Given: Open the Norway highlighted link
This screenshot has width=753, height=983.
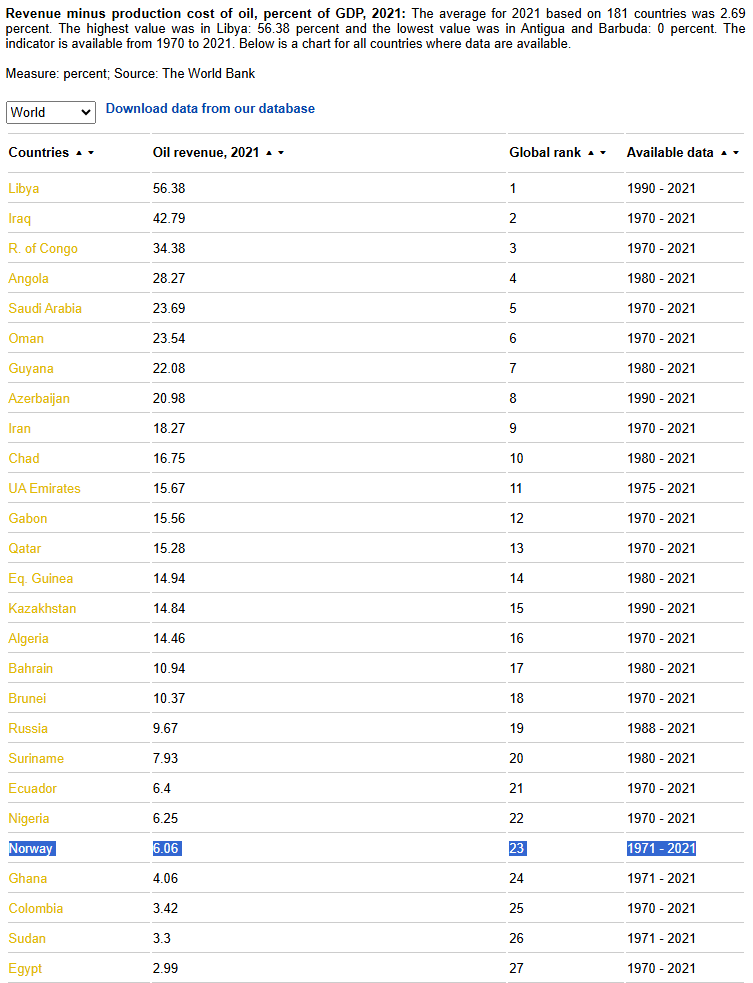Looking at the screenshot, I should point(31,849).
